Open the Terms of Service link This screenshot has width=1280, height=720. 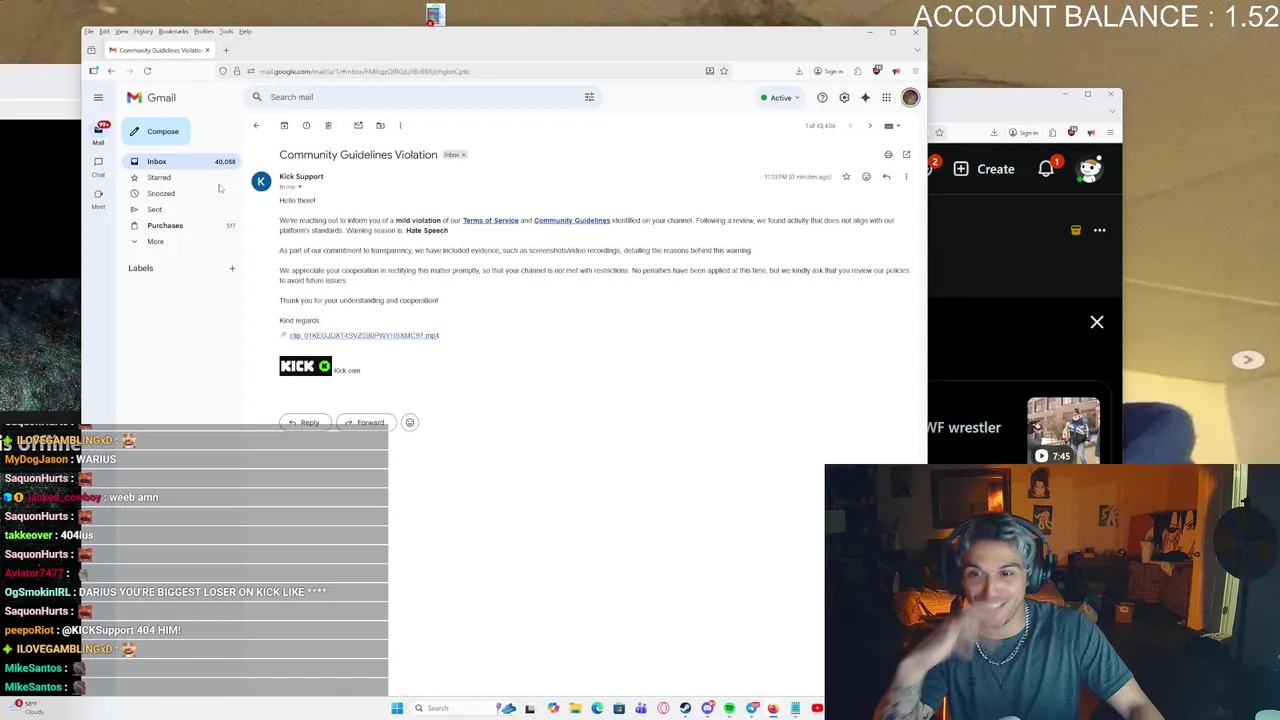[490, 220]
